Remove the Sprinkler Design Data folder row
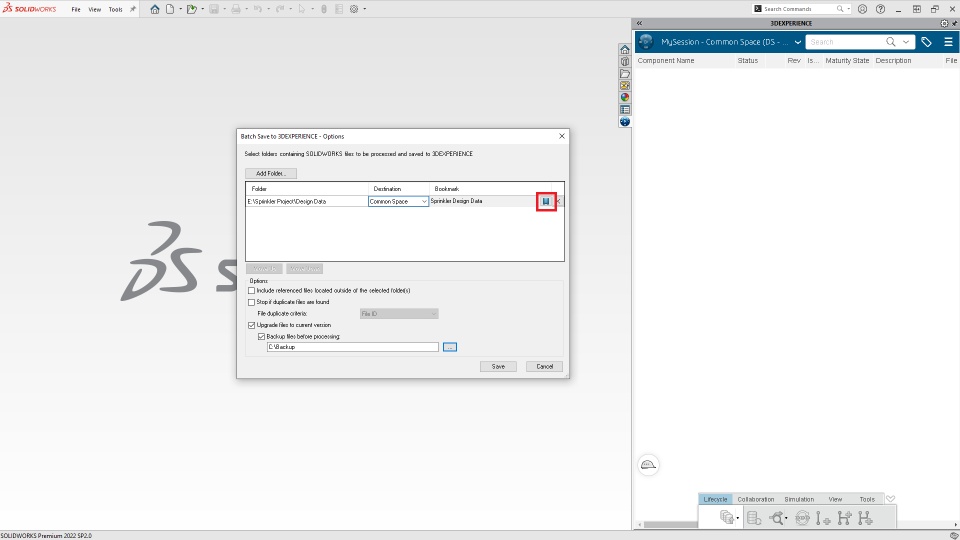 (x=558, y=201)
